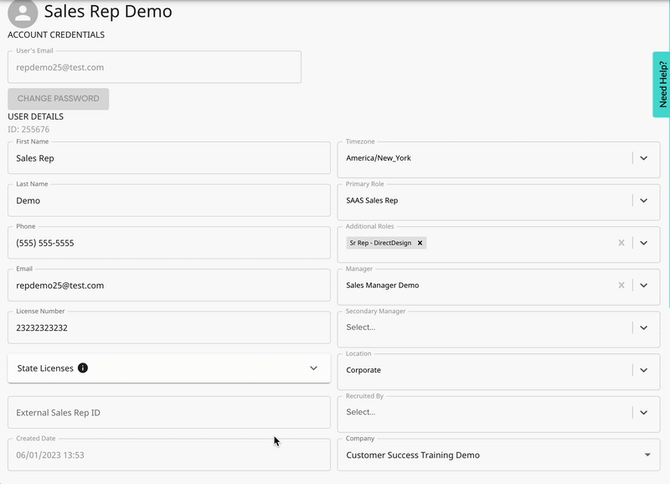Remove the Sr Rep - DirectDesign role tag

click(x=420, y=243)
